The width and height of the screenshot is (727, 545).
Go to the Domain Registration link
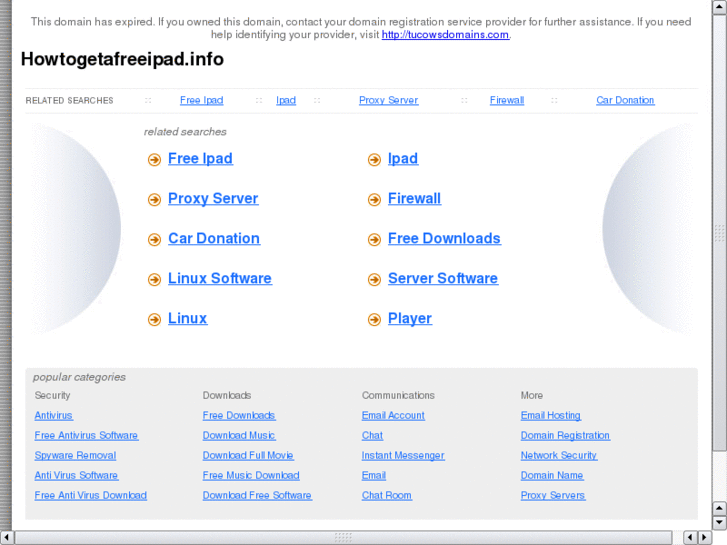pyautogui.click(x=565, y=436)
